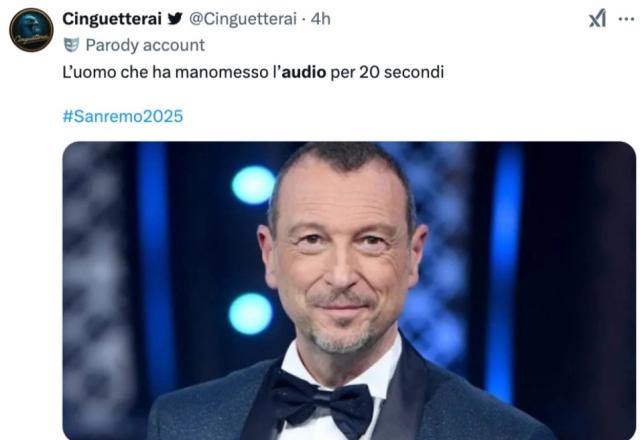Click the bold word audio in the tweet
The height and width of the screenshot is (440, 640).
(304, 72)
